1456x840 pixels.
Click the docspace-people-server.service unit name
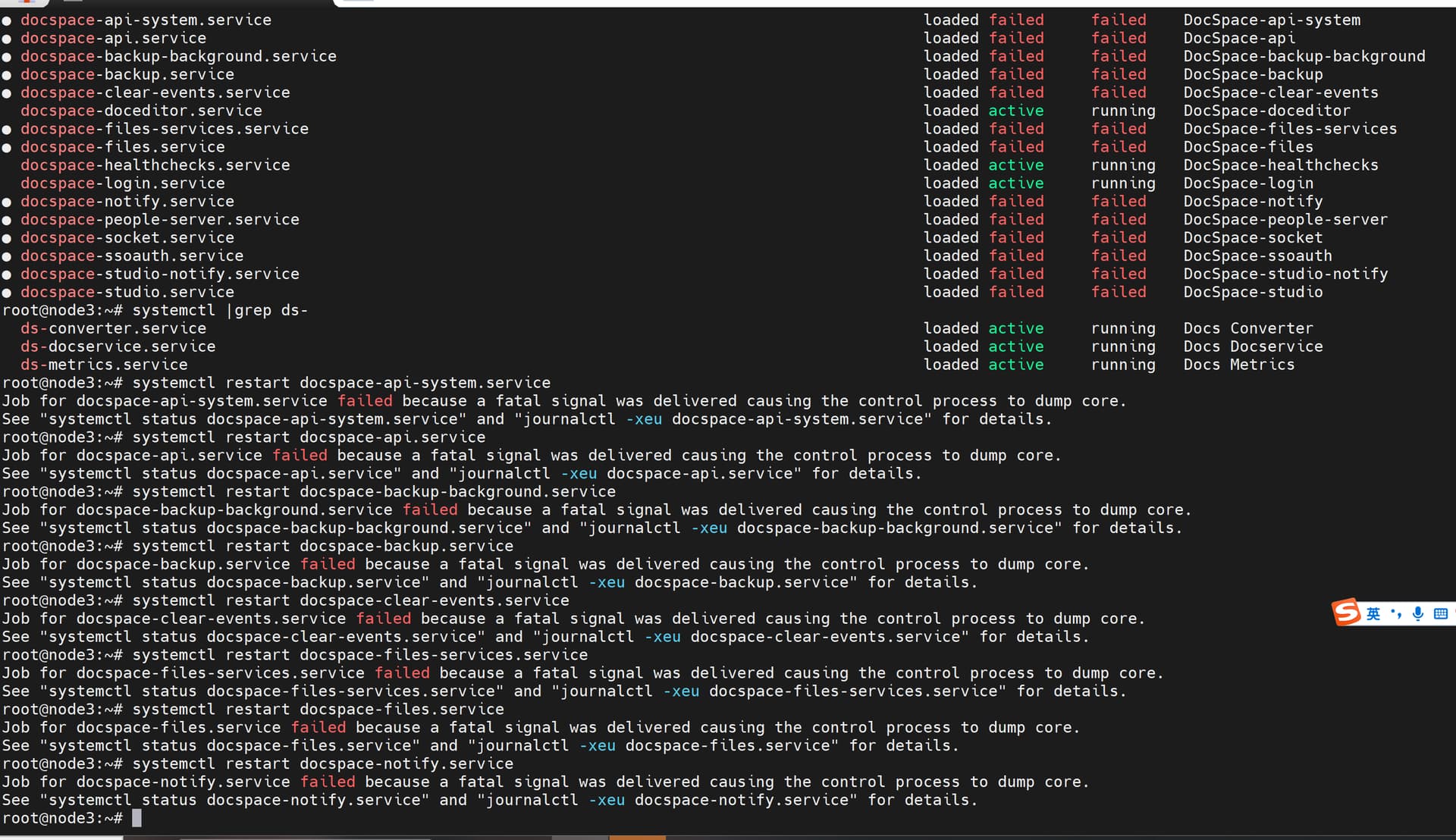coord(160,220)
